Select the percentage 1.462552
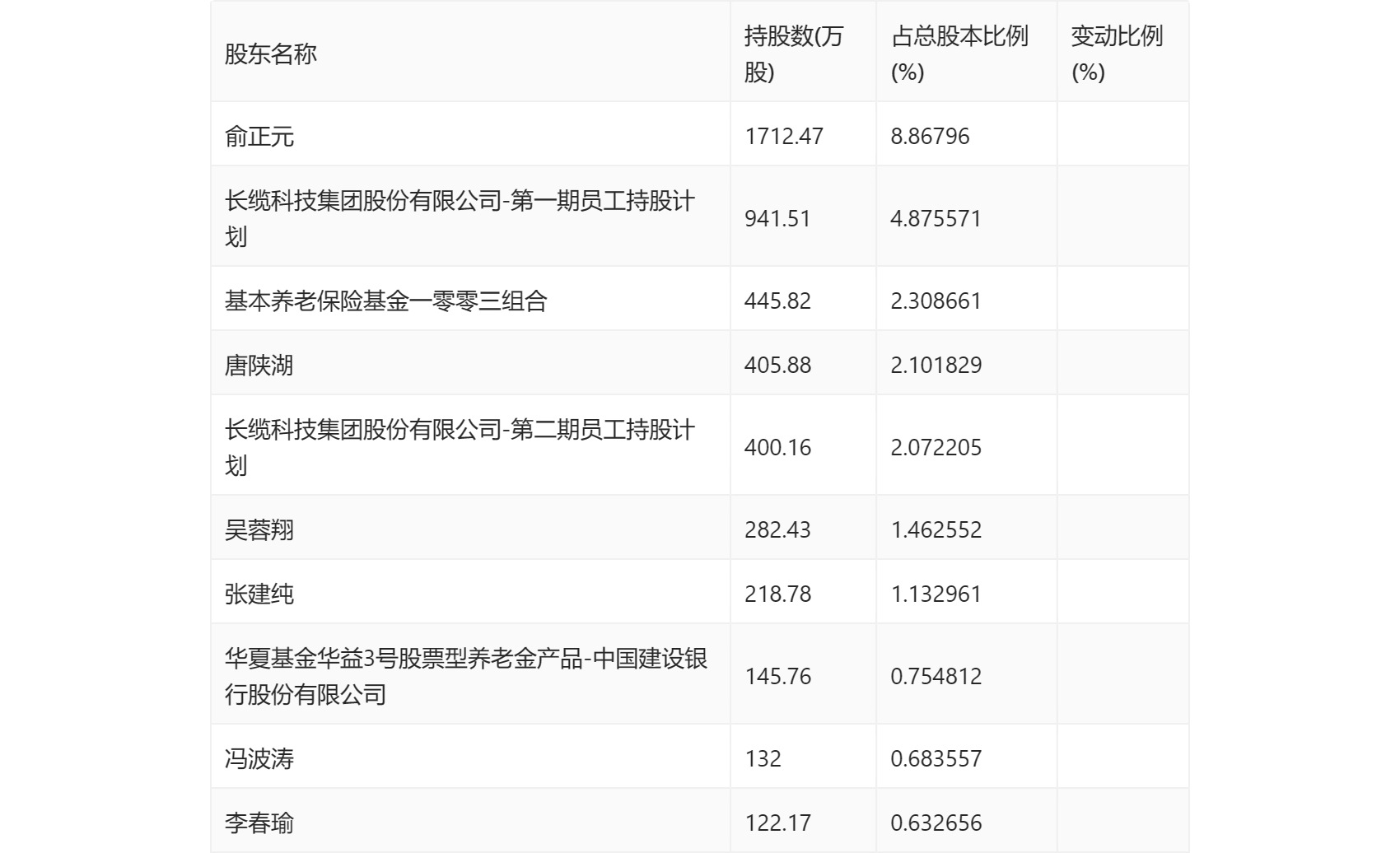This screenshot has height=853, width=1400. pyautogui.click(x=936, y=530)
